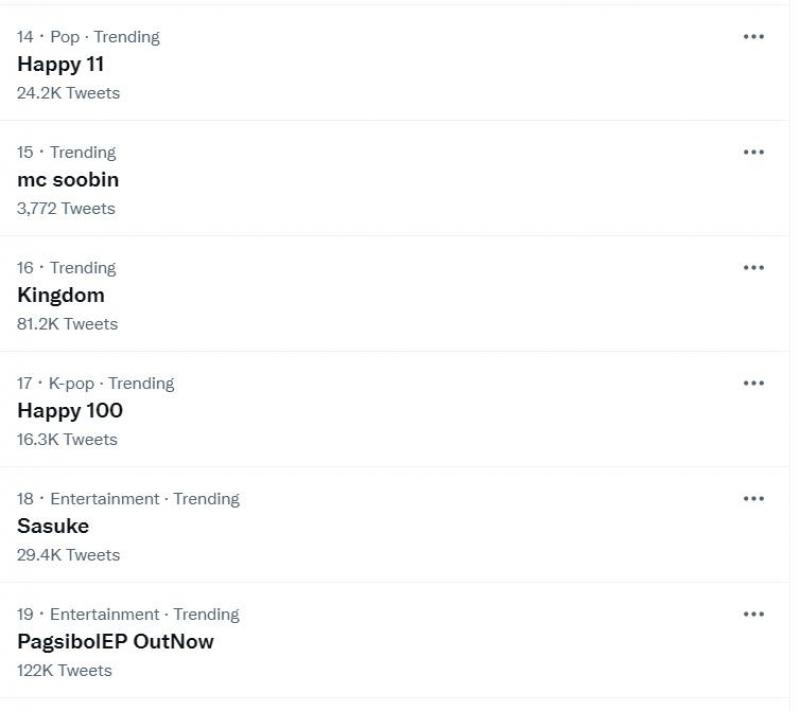800x711 pixels.
Task: Click the 81.2K Tweets count
Action: pyautogui.click(x=67, y=324)
